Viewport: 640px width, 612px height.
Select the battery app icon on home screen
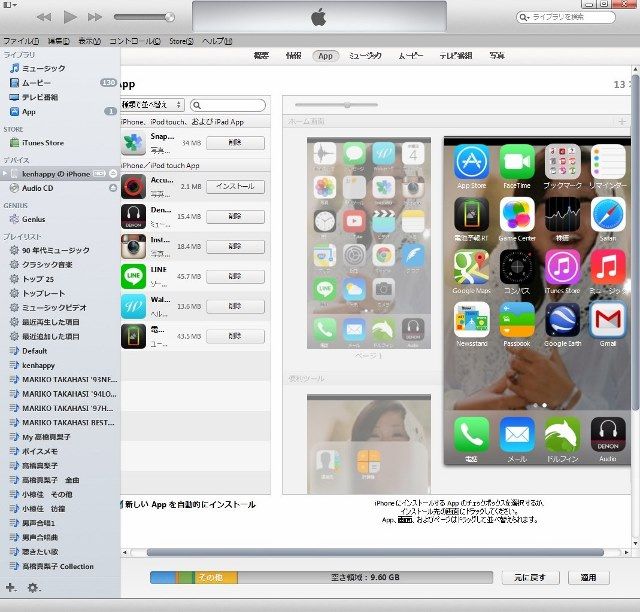coord(471,215)
